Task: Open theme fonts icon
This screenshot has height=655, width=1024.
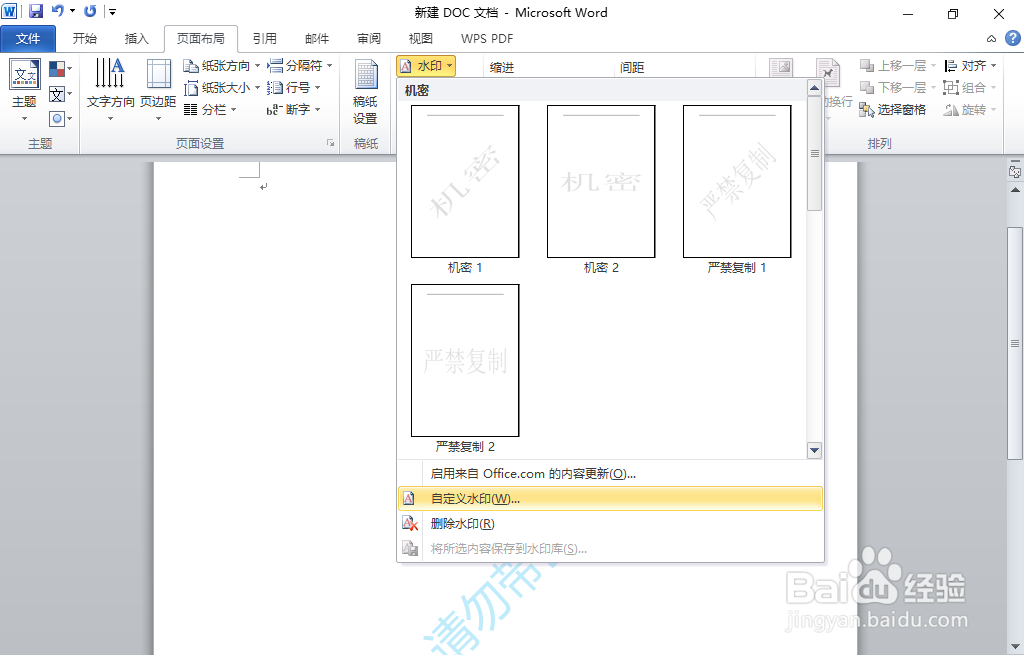Action: (60, 94)
